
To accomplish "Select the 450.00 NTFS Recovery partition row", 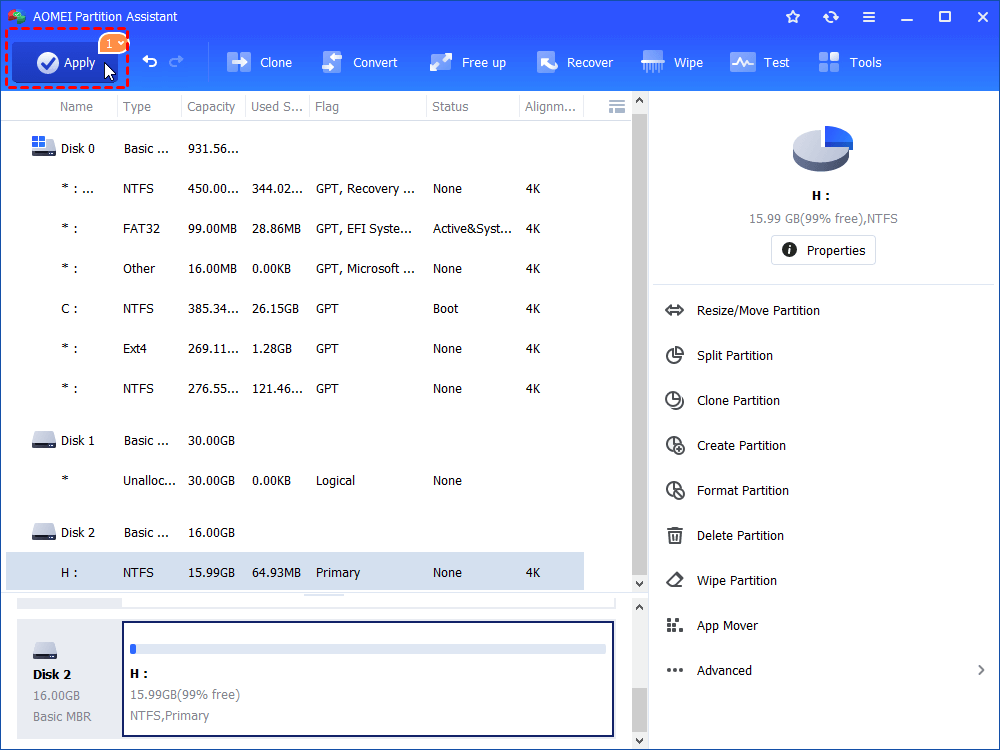I will point(295,189).
